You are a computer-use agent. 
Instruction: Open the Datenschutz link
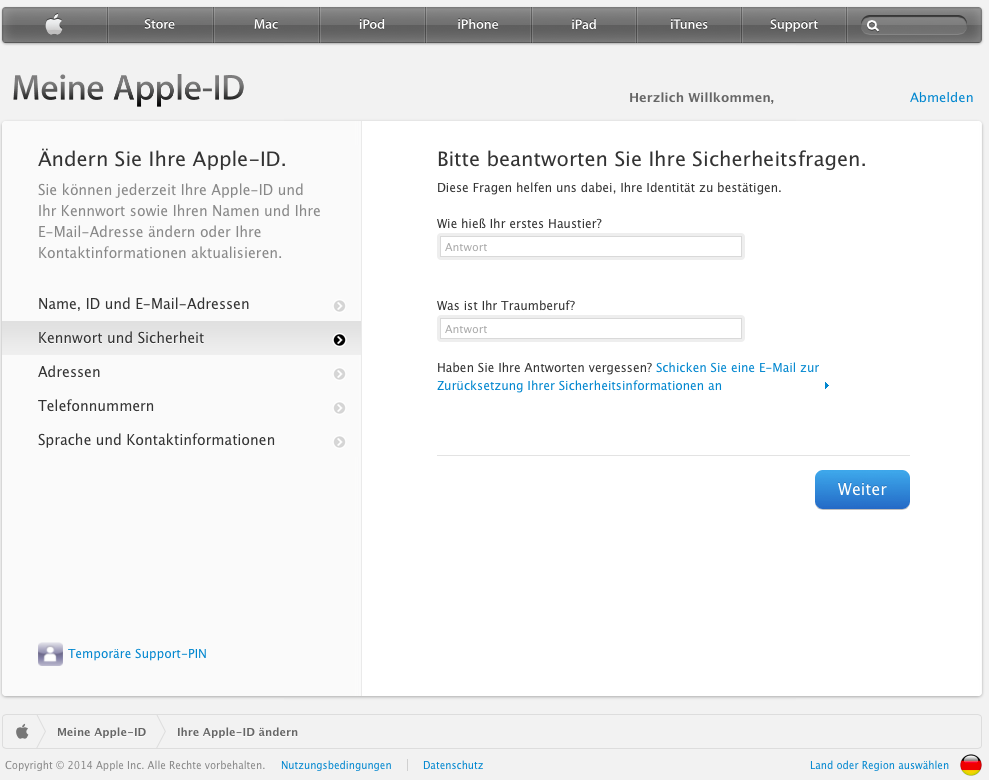point(453,765)
